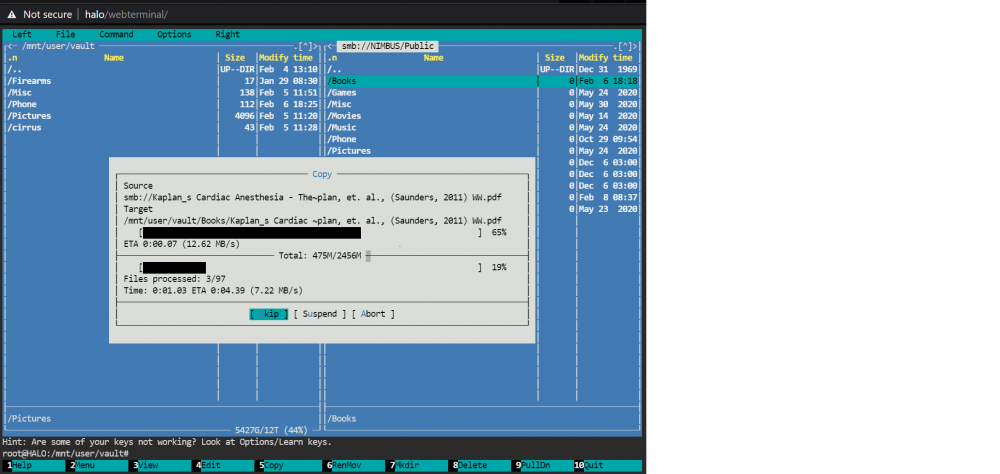Screen dimensions: 1000x474
Task: Sort left panel by Name column header
Action: [114, 57]
